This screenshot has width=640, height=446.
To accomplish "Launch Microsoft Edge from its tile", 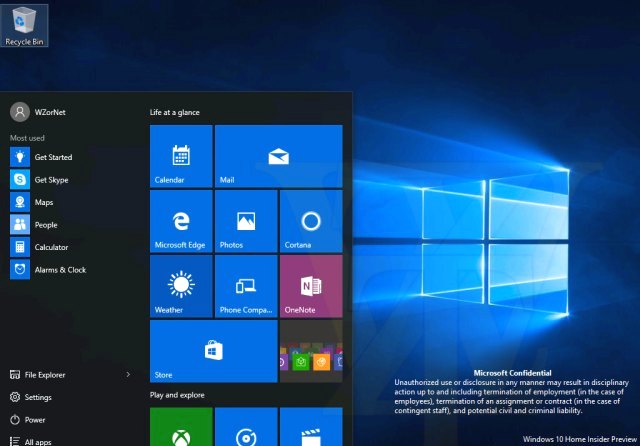I will pos(181,221).
